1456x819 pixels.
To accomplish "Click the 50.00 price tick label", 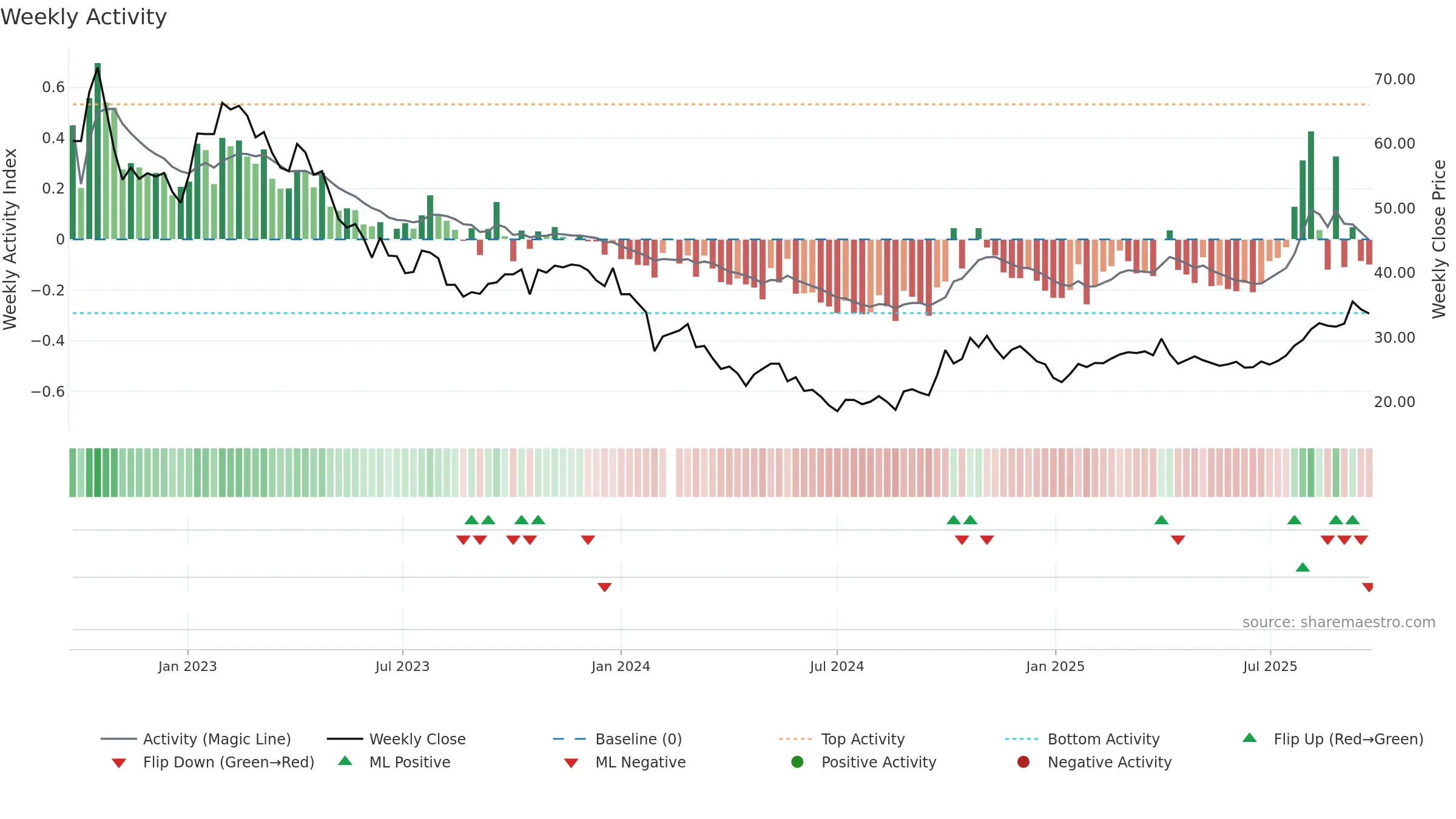I will tap(1395, 209).
